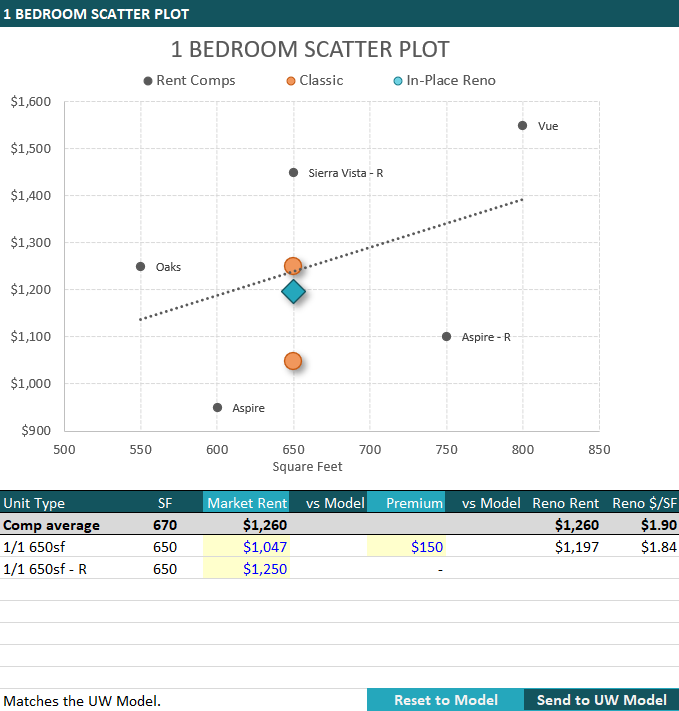Click the Sierra Vista - R data point
The image size is (679, 711).
[293, 173]
